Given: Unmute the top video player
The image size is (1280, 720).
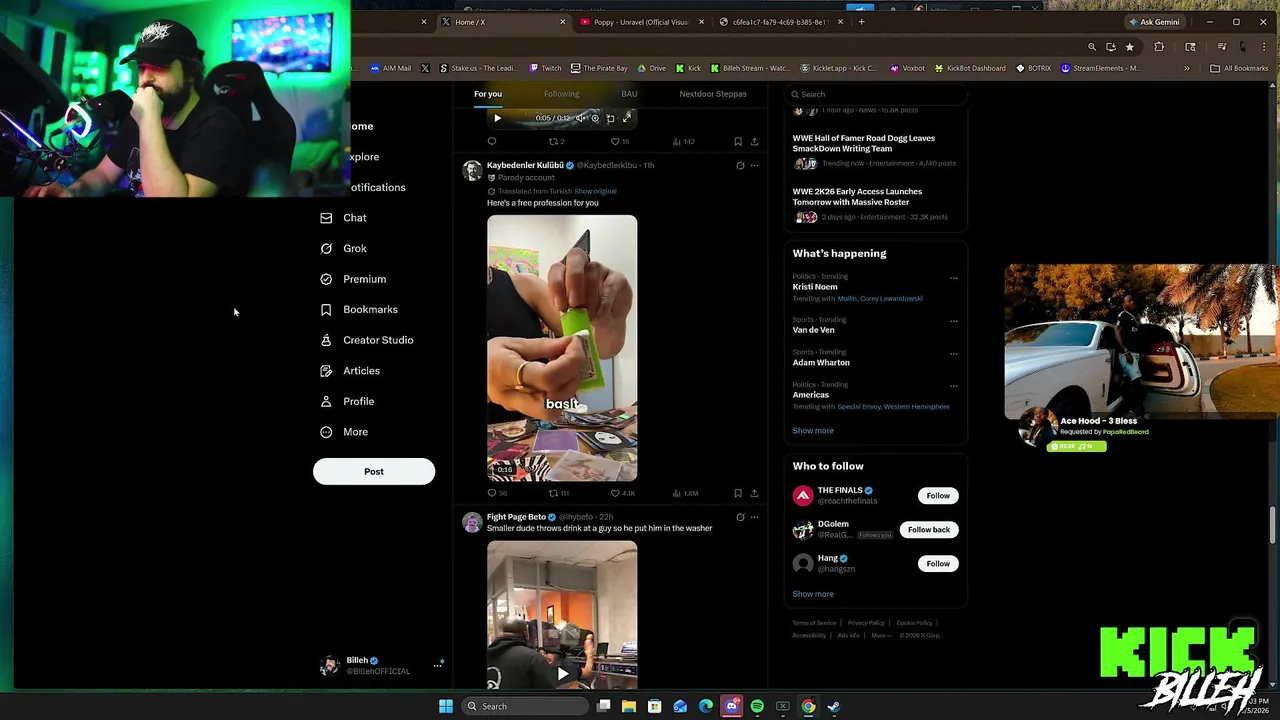Looking at the screenshot, I should (579, 118).
